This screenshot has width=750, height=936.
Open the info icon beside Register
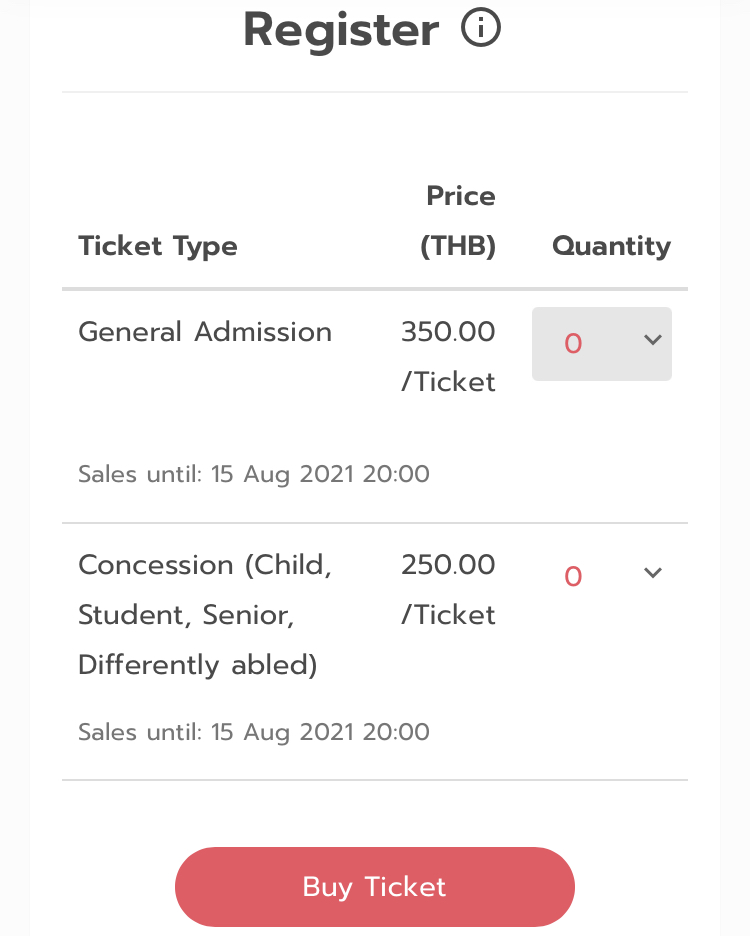tap(481, 28)
